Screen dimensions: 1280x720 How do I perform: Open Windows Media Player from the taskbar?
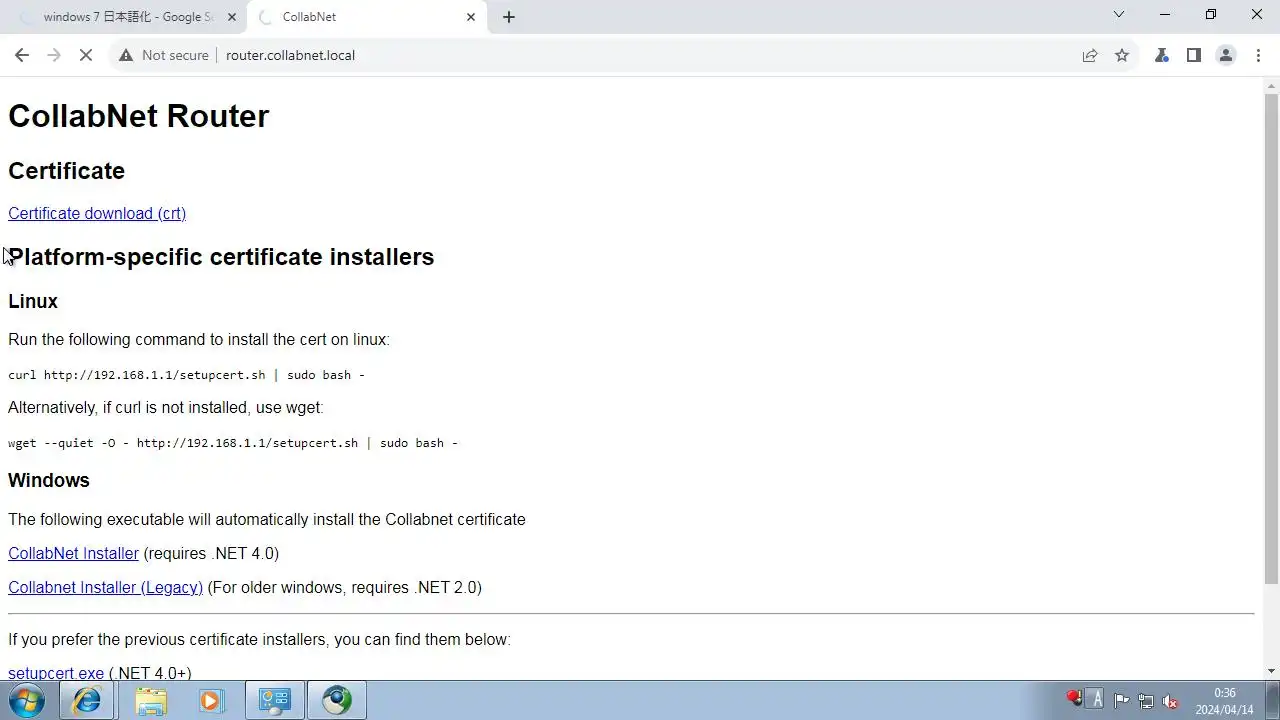coord(211,700)
